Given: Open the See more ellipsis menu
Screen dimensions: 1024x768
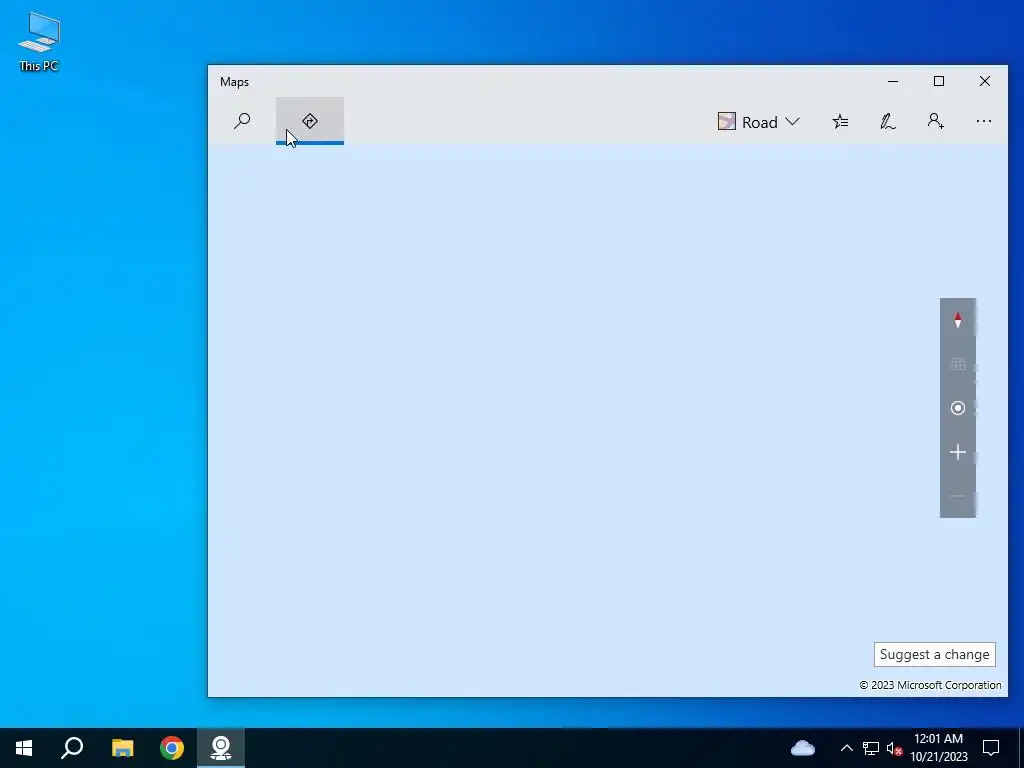Looking at the screenshot, I should point(984,121).
